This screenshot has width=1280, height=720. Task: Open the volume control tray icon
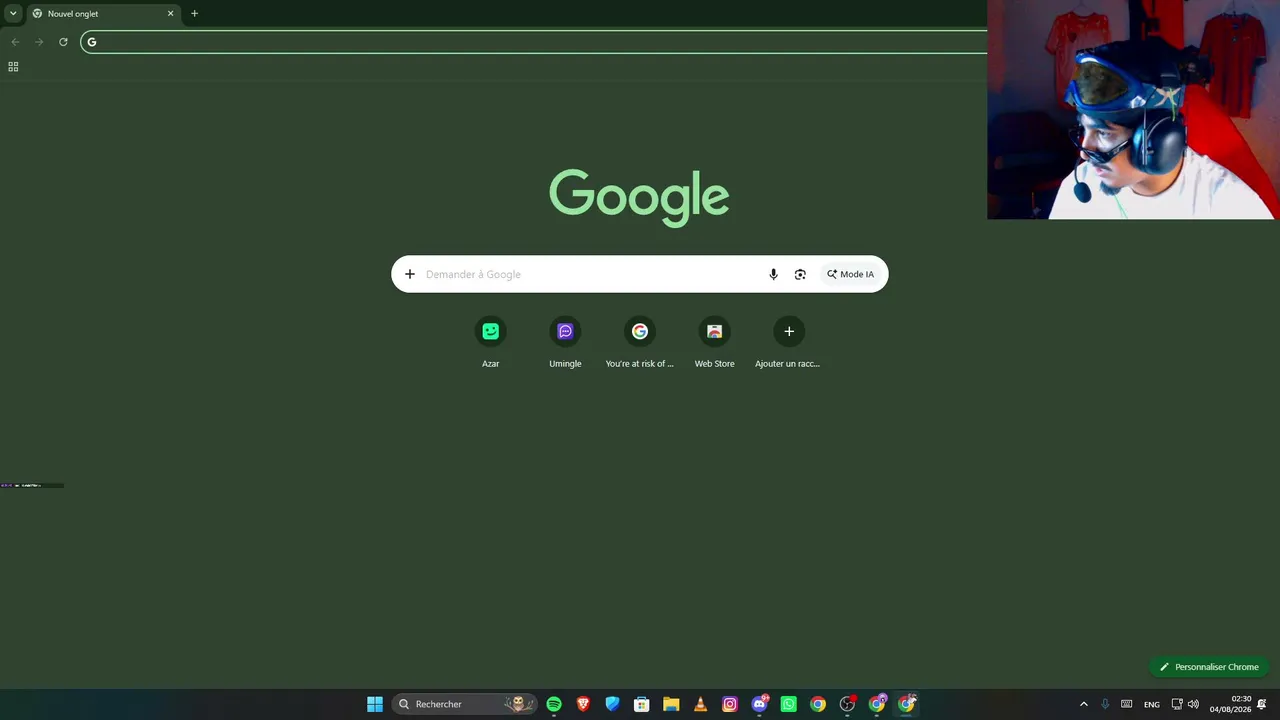click(1193, 704)
